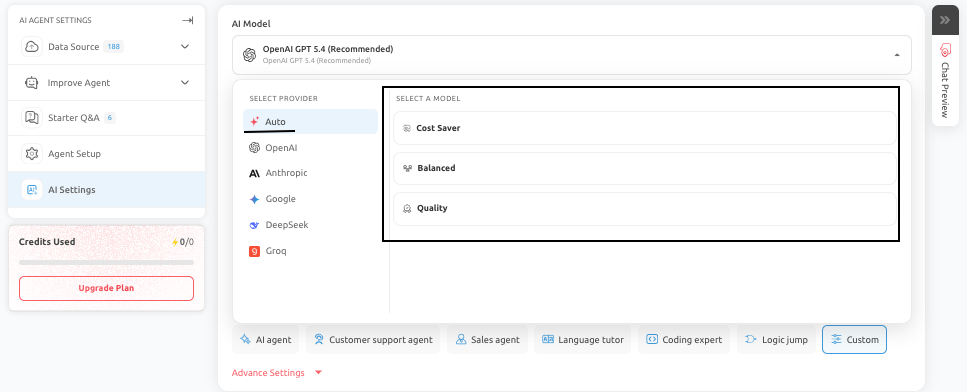This screenshot has width=967, height=392.
Task: Select the Auto provider
Action: click(310, 121)
